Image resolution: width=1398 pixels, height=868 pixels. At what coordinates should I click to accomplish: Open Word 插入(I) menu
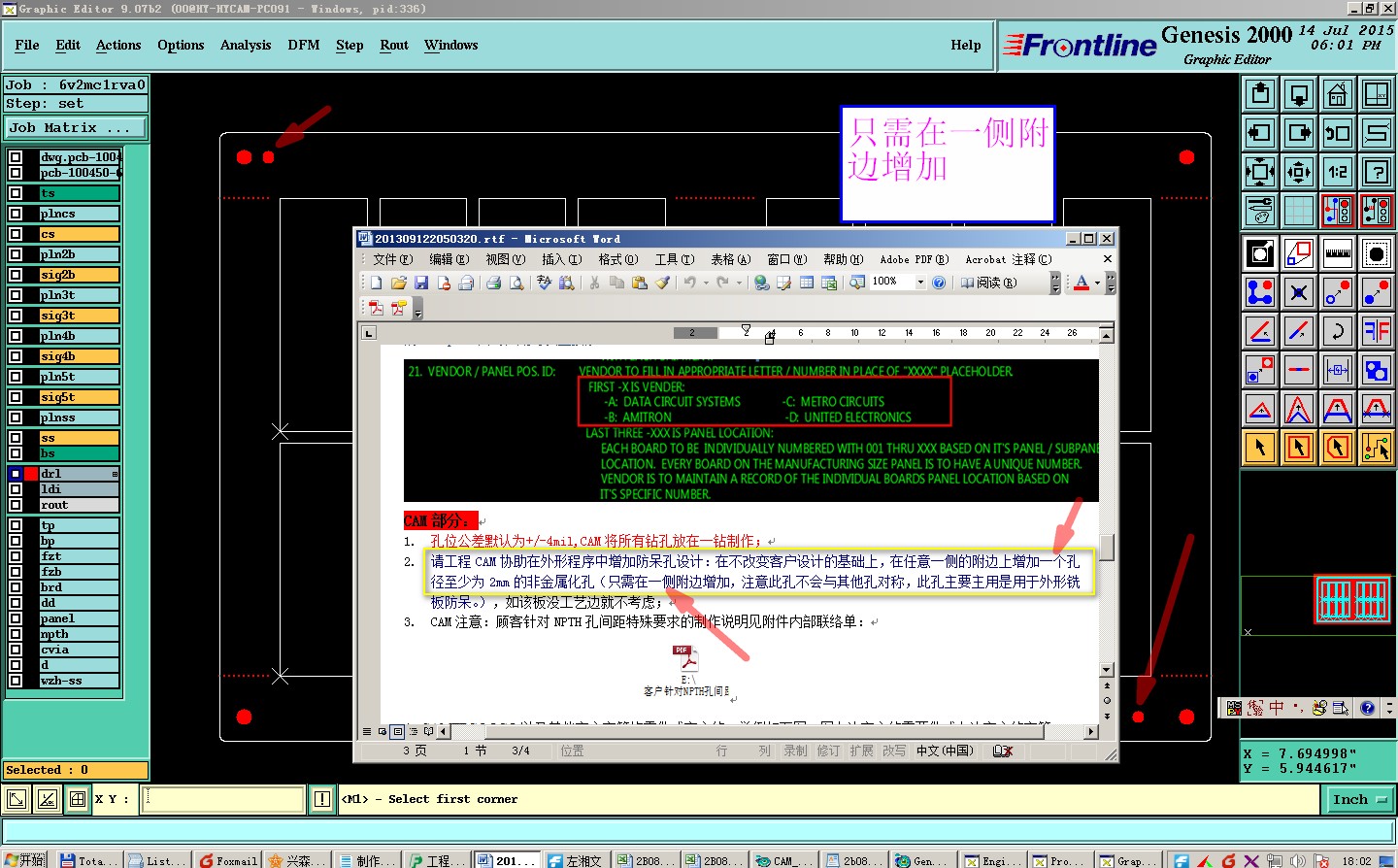point(561,259)
